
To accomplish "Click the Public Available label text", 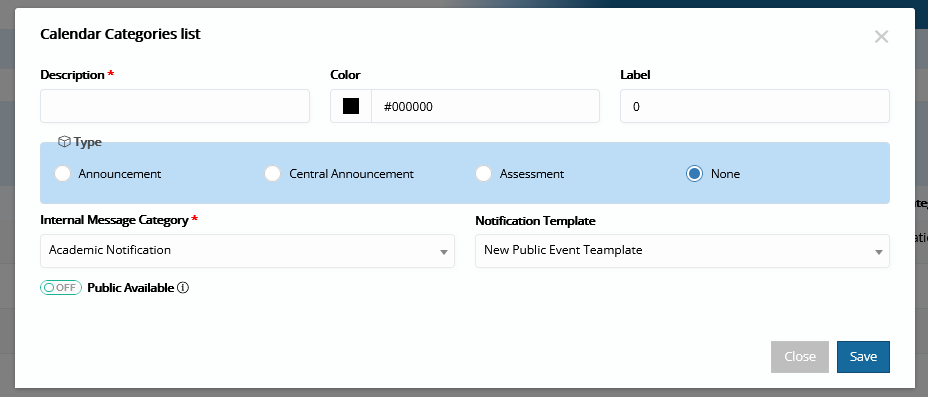I will tap(131, 288).
